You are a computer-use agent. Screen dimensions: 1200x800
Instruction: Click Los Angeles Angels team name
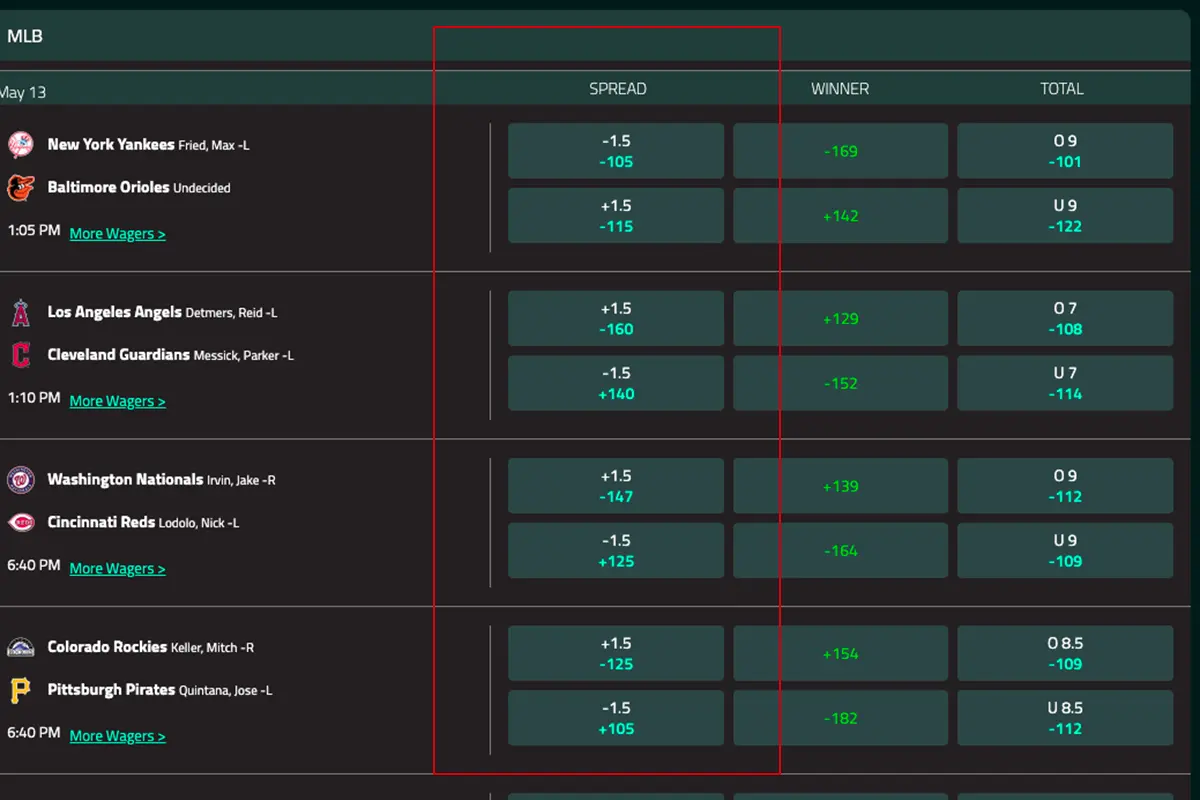click(114, 312)
